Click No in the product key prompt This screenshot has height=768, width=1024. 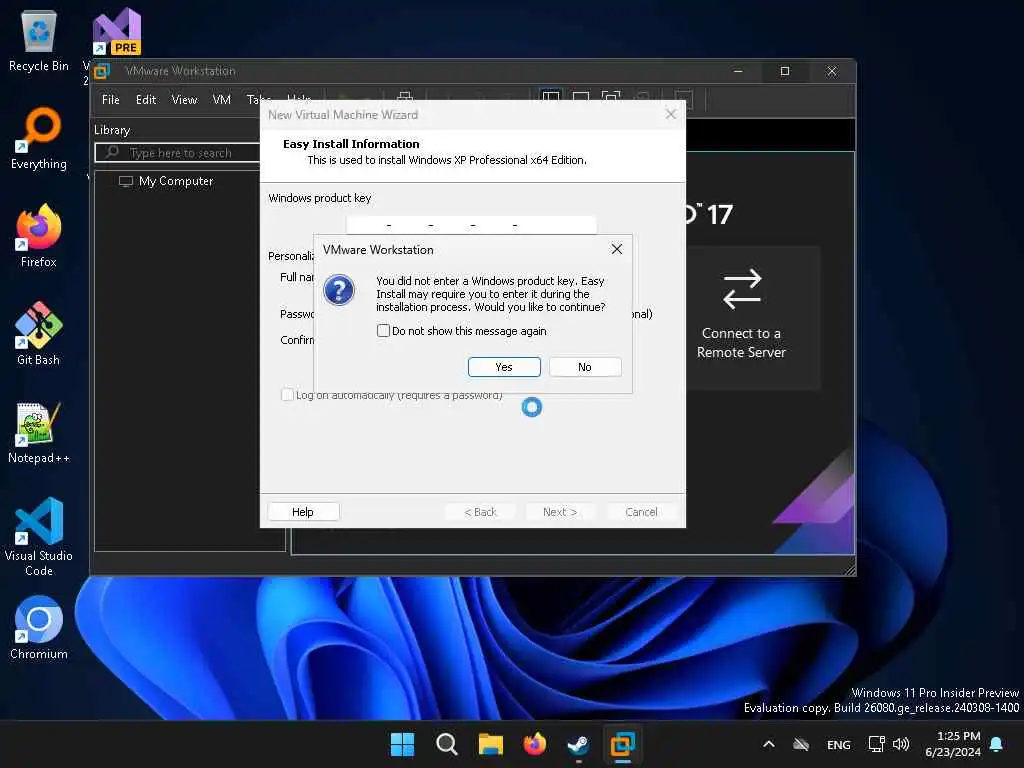(x=584, y=367)
